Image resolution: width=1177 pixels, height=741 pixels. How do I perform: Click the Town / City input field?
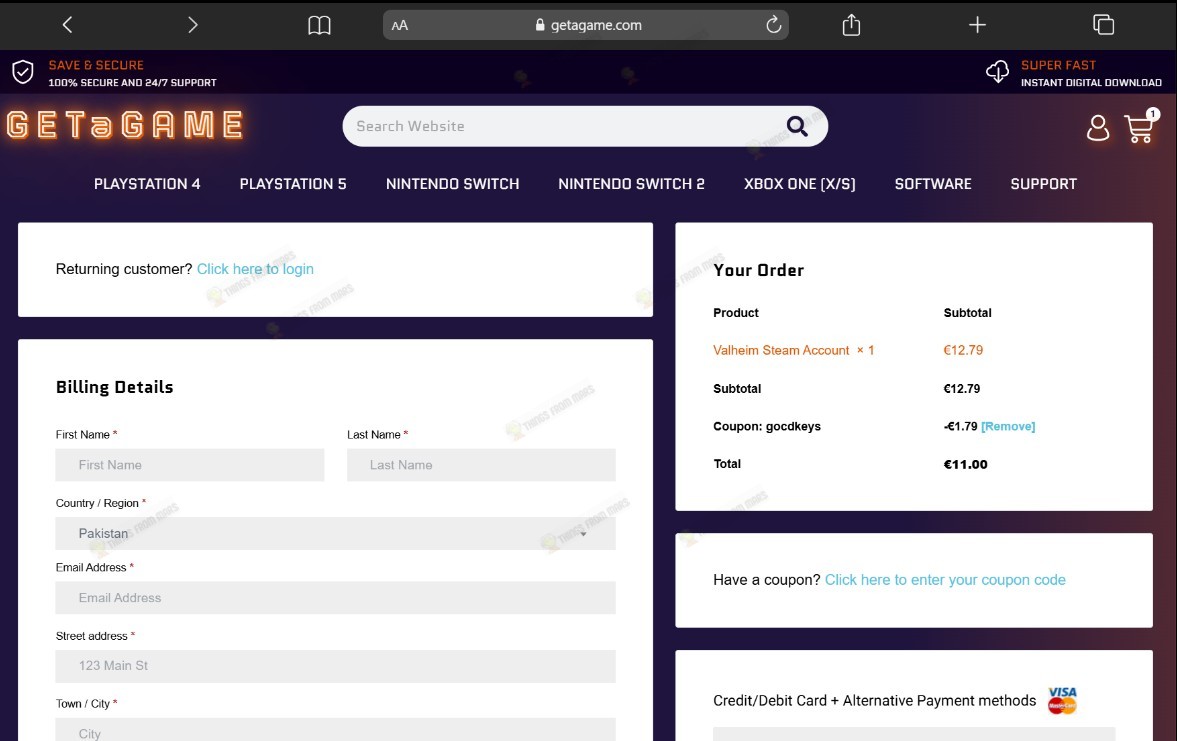[336, 730]
